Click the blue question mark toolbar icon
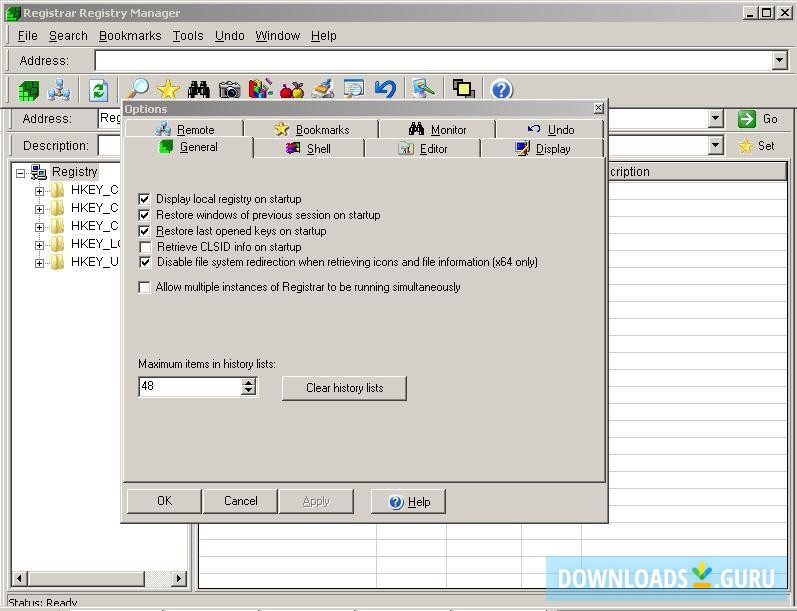This screenshot has height=611, width=797. click(x=501, y=90)
